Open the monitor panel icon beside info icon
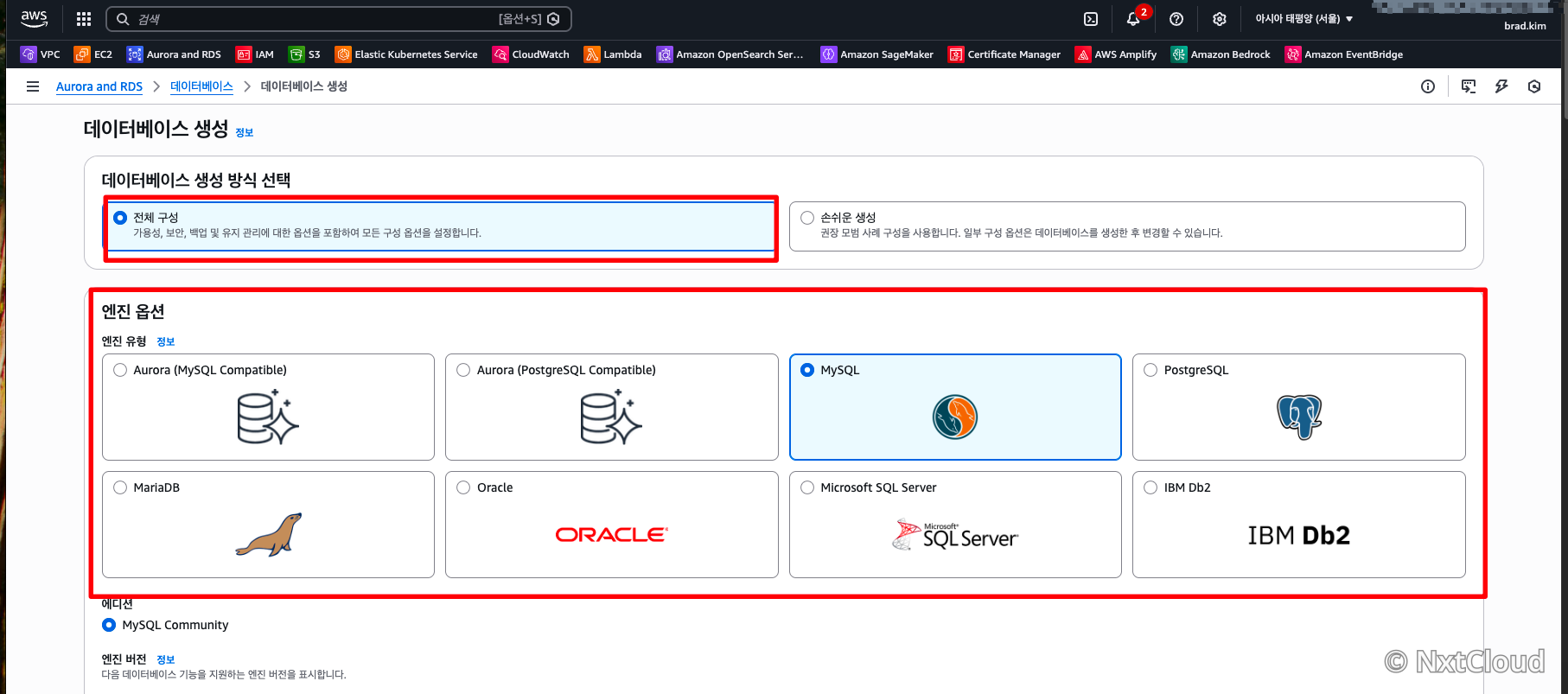This screenshot has width=1568, height=694. (1469, 86)
